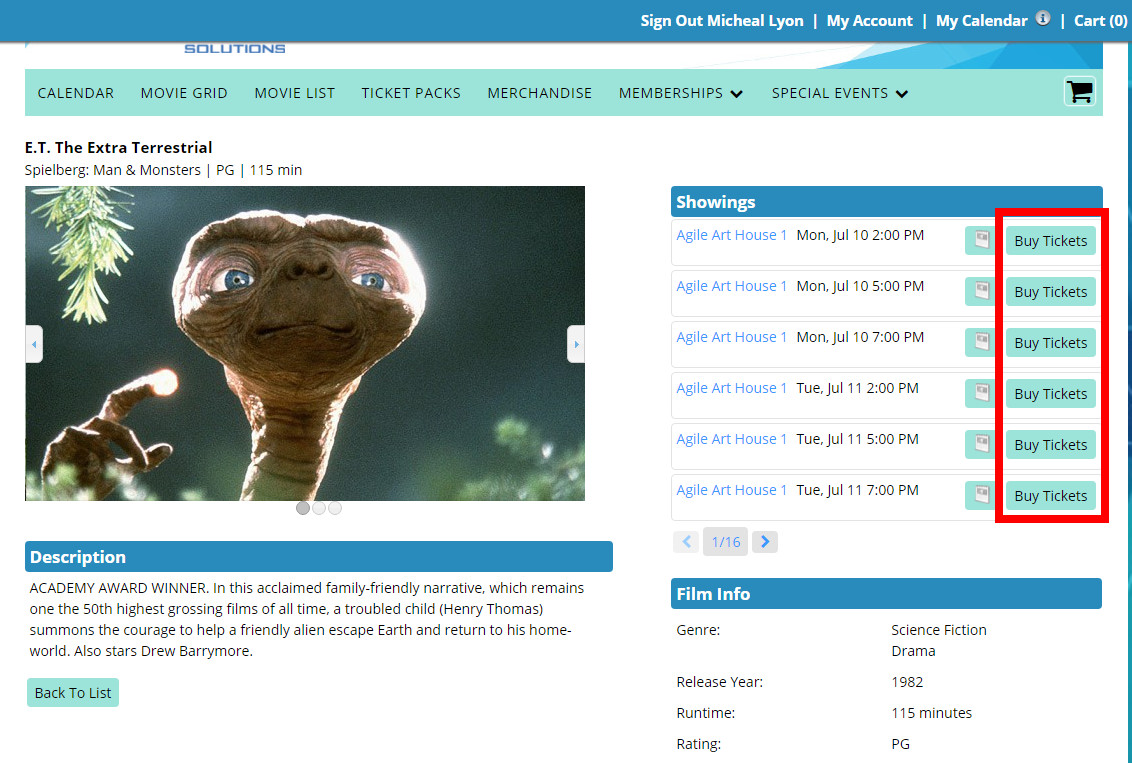This screenshot has height=763, width=1132.
Task: Click the Back To List button
Action: pyautogui.click(x=73, y=692)
